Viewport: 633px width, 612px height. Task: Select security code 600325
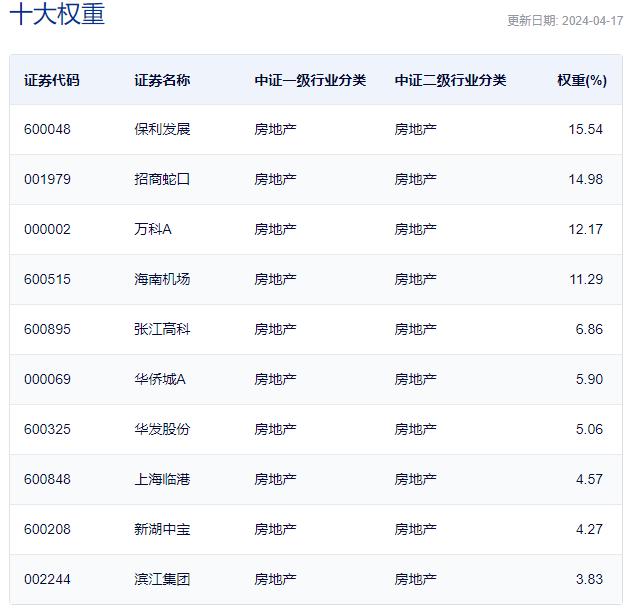[47, 430]
